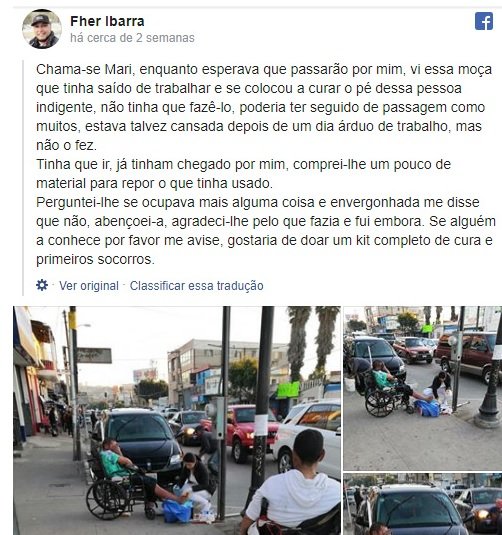Click 'Ver original' link
Screen dimensions: 502x535
click(89, 286)
